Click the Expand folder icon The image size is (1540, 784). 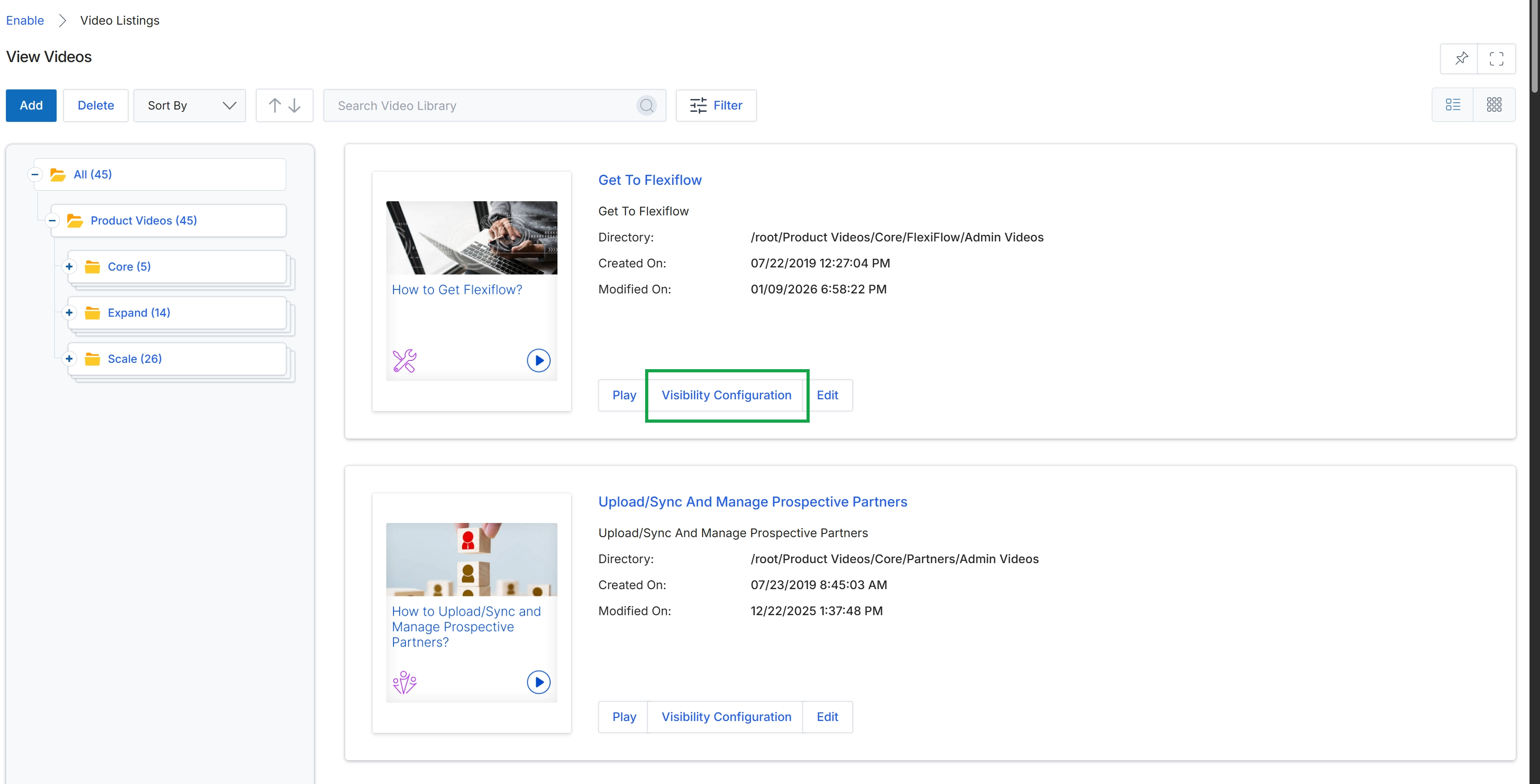click(92, 313)
